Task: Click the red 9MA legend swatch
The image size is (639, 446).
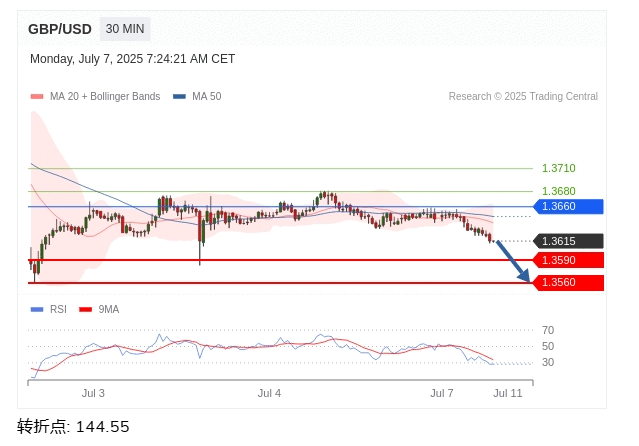Action: [x=86, y=310]
